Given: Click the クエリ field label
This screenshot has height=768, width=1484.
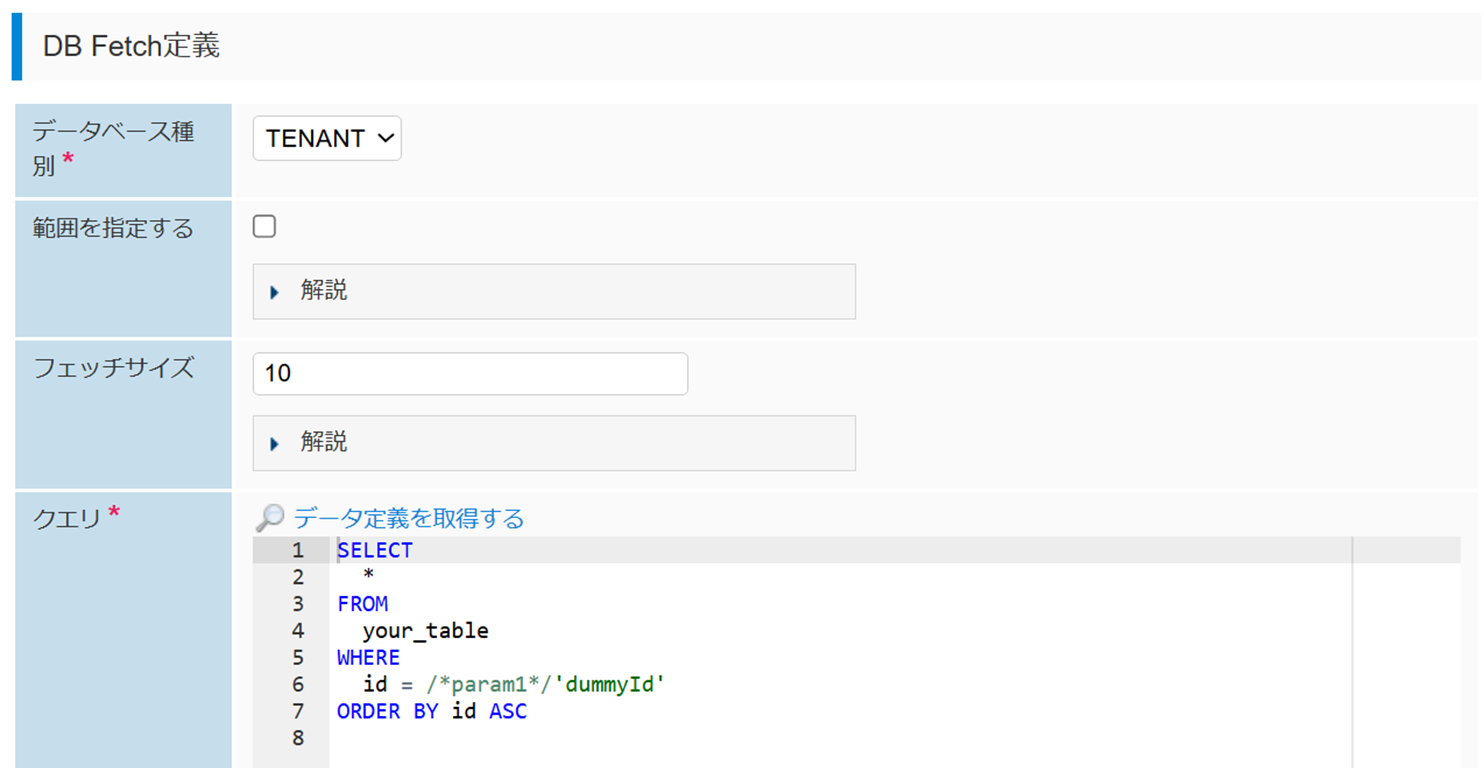Looking at the screenshot, I should click(67, 518).
